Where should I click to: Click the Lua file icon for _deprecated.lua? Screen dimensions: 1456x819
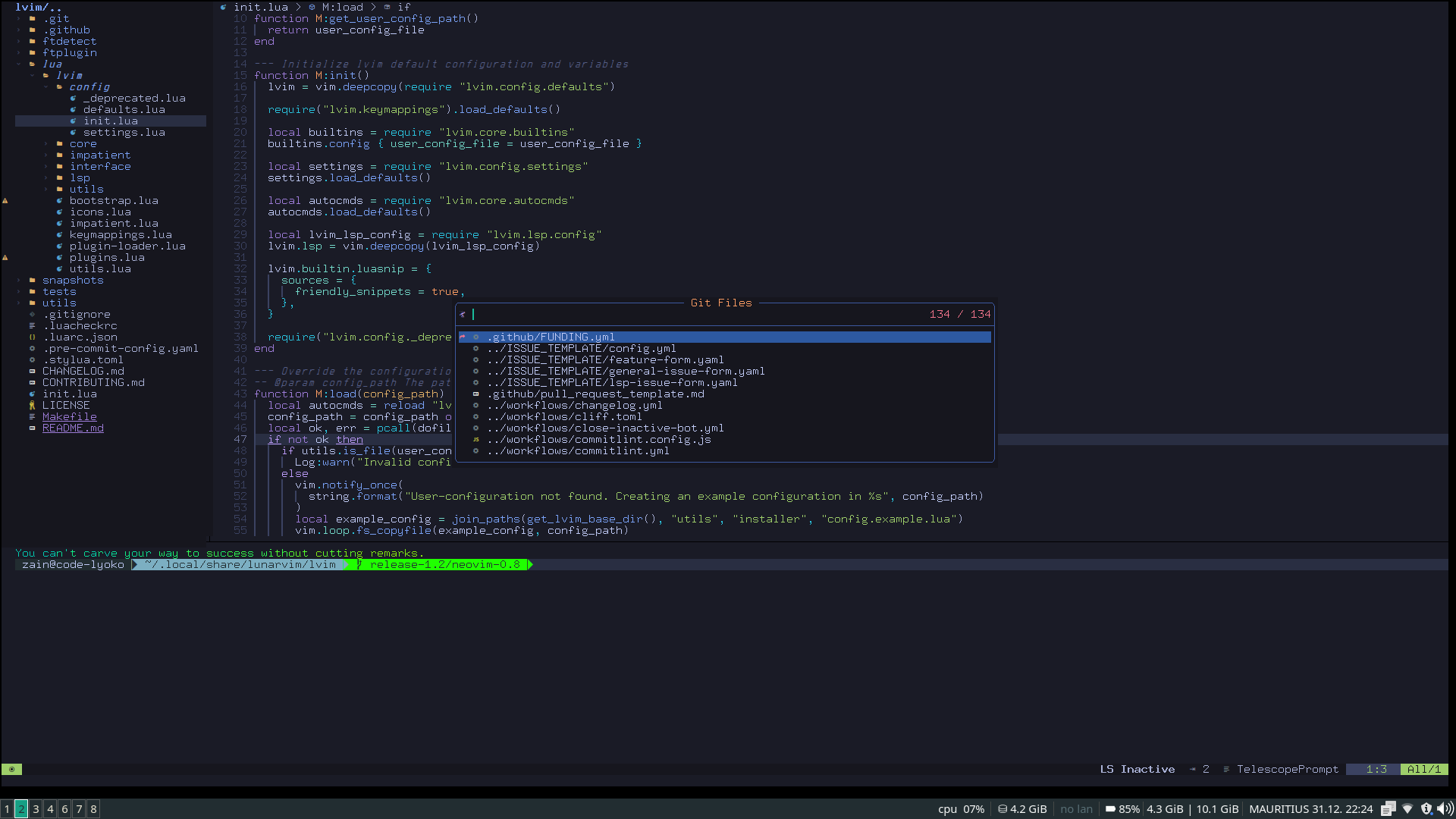[73, 99]
